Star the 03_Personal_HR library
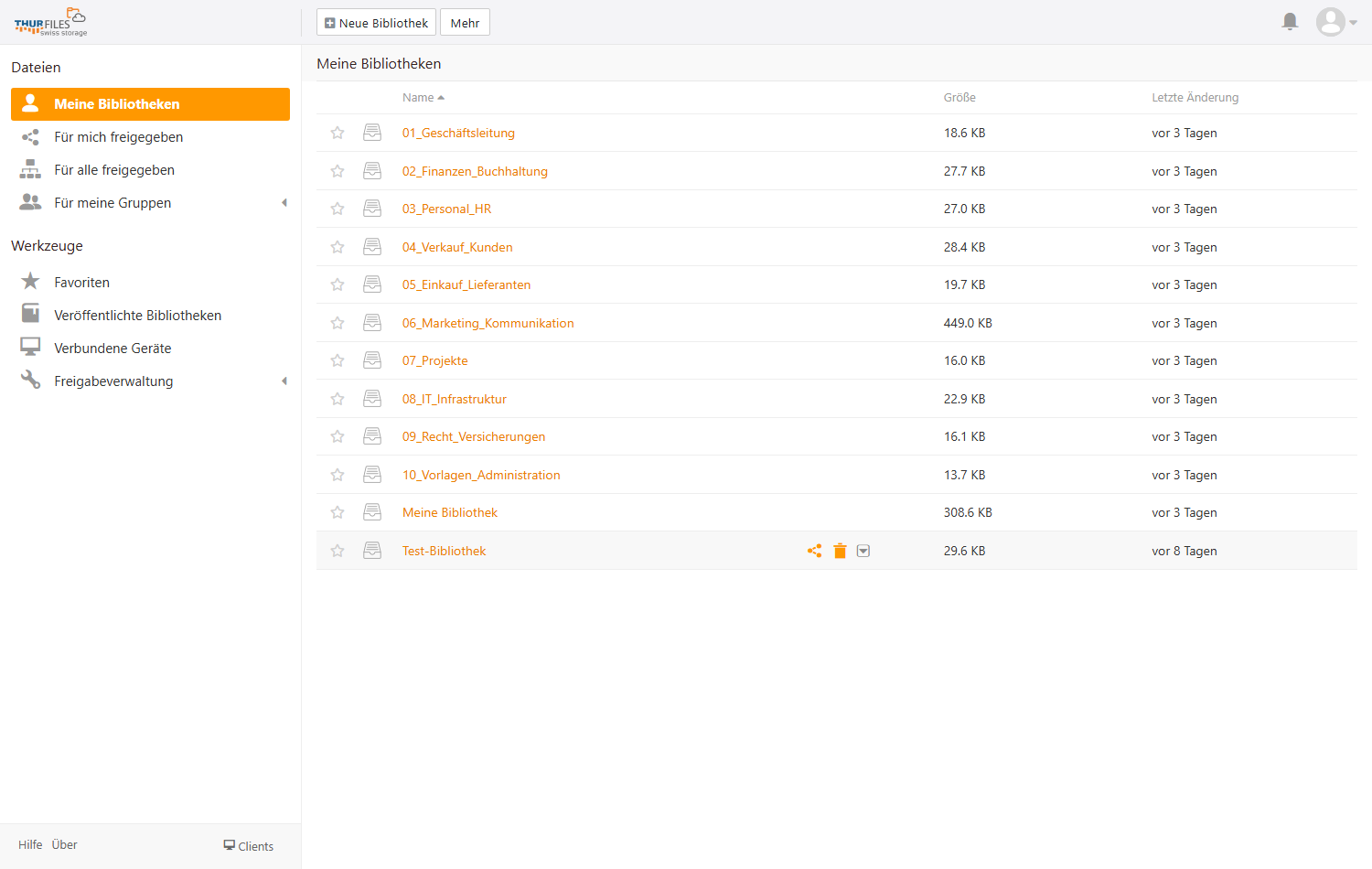1372x869 pixels. [338, 209]
